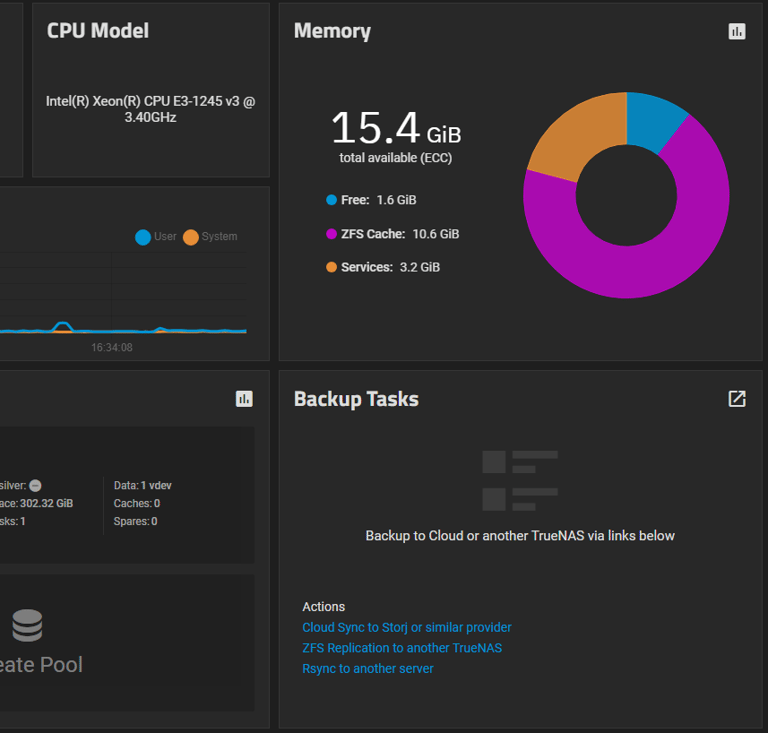Click 'Free: 1.6 GiB' text
This screenshot has height=733, width=768.
(x=379, y=200)
